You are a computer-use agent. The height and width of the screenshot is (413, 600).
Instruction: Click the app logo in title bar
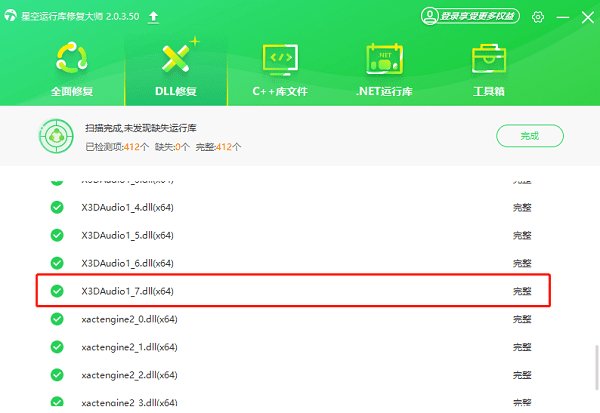(10, 16)
